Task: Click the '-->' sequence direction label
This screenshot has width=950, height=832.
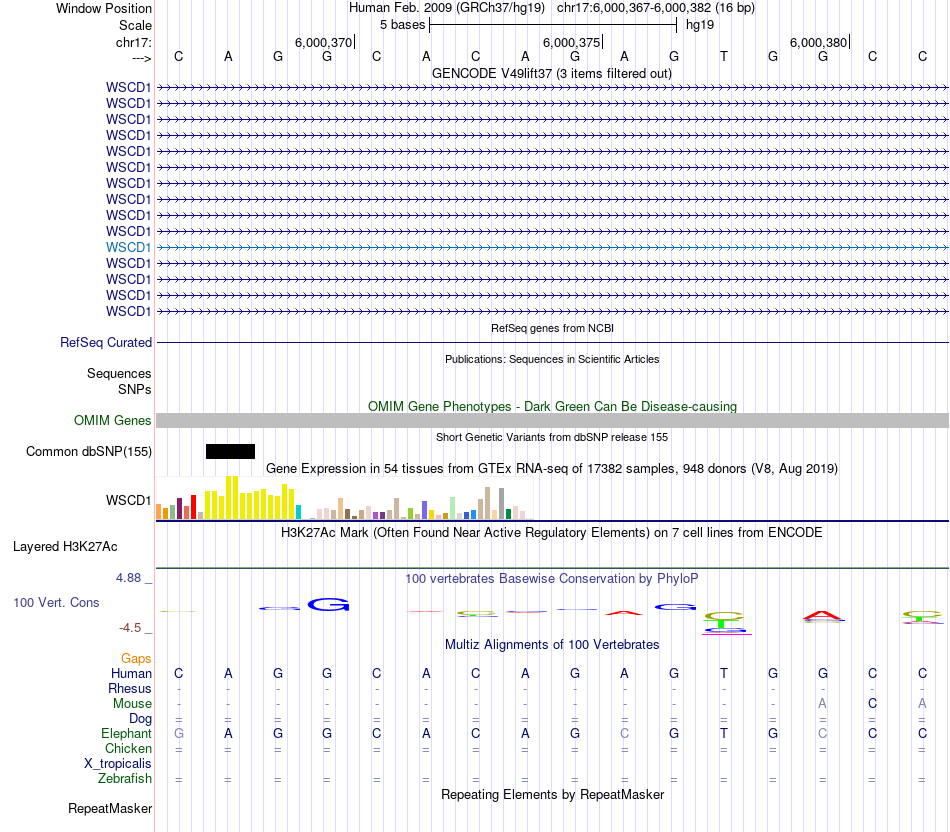Action: pos(141,58)
